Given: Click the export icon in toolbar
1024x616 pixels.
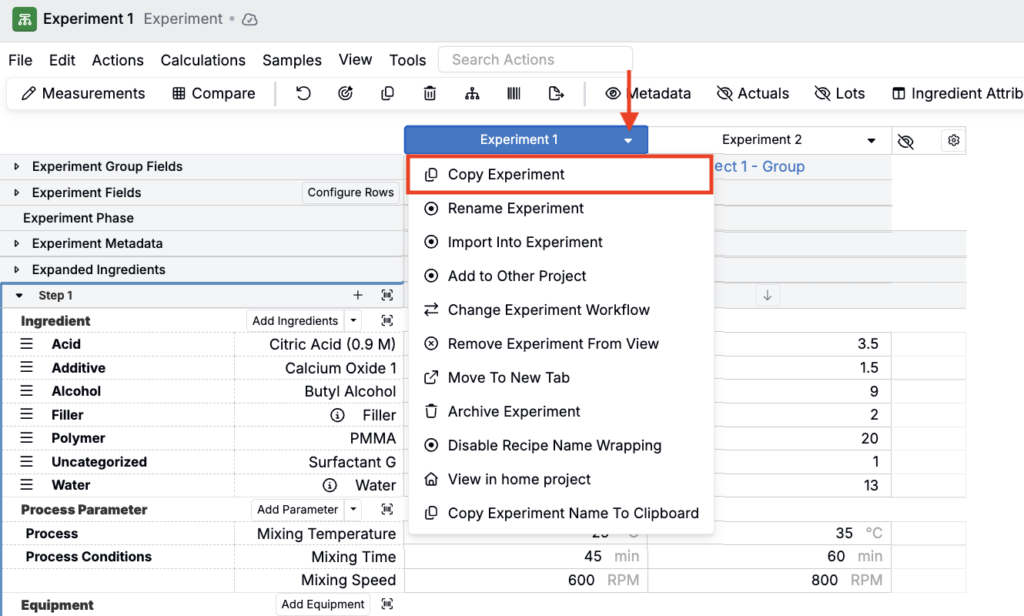Looking at the screenshot, I should 556,93.
